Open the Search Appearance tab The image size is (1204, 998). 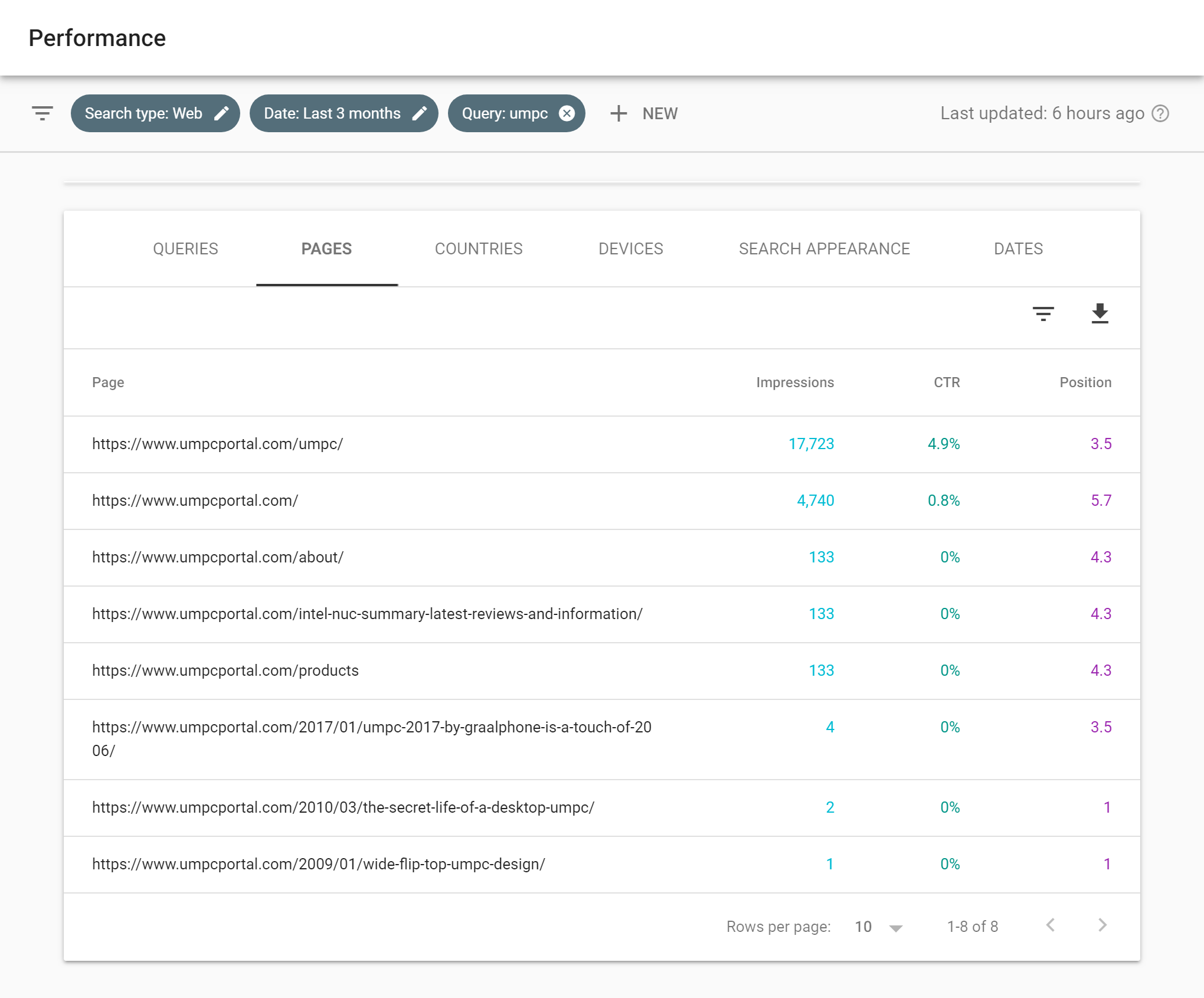pos(824,248)
